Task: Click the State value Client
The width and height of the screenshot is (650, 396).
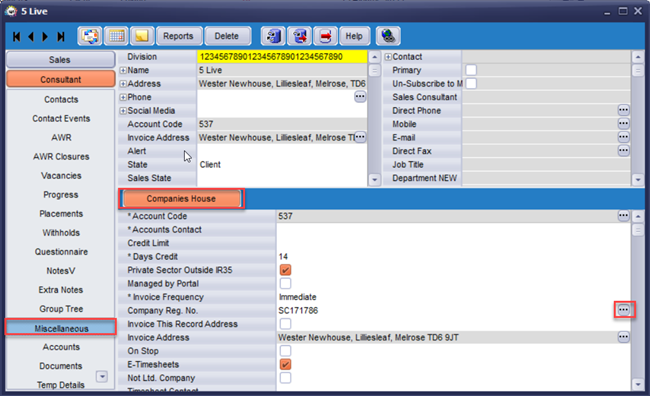Action: (210, 165)
